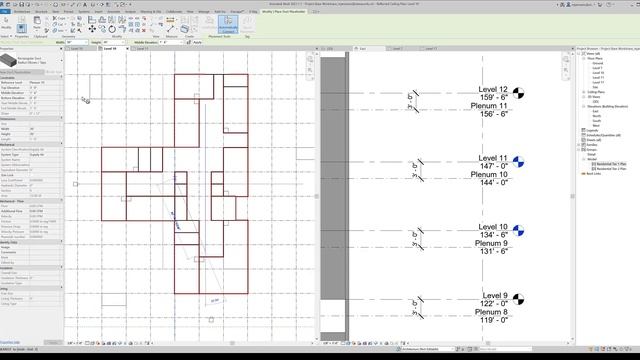
Task: Toggle Automatically Connect placement option
Action: tap(228, 24)
